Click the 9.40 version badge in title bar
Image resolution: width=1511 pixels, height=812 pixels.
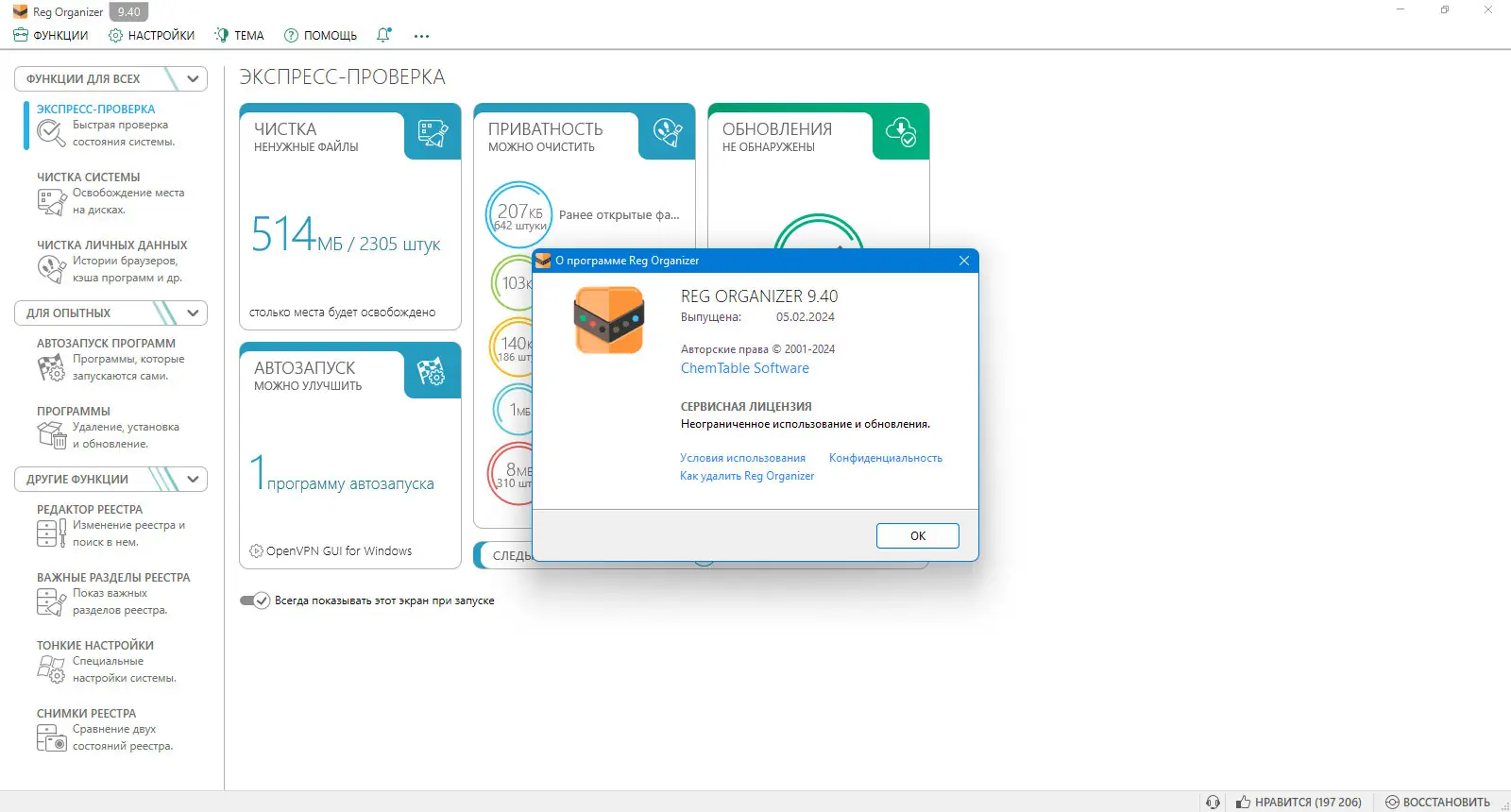pyautogui.click(x=129, y=12)
